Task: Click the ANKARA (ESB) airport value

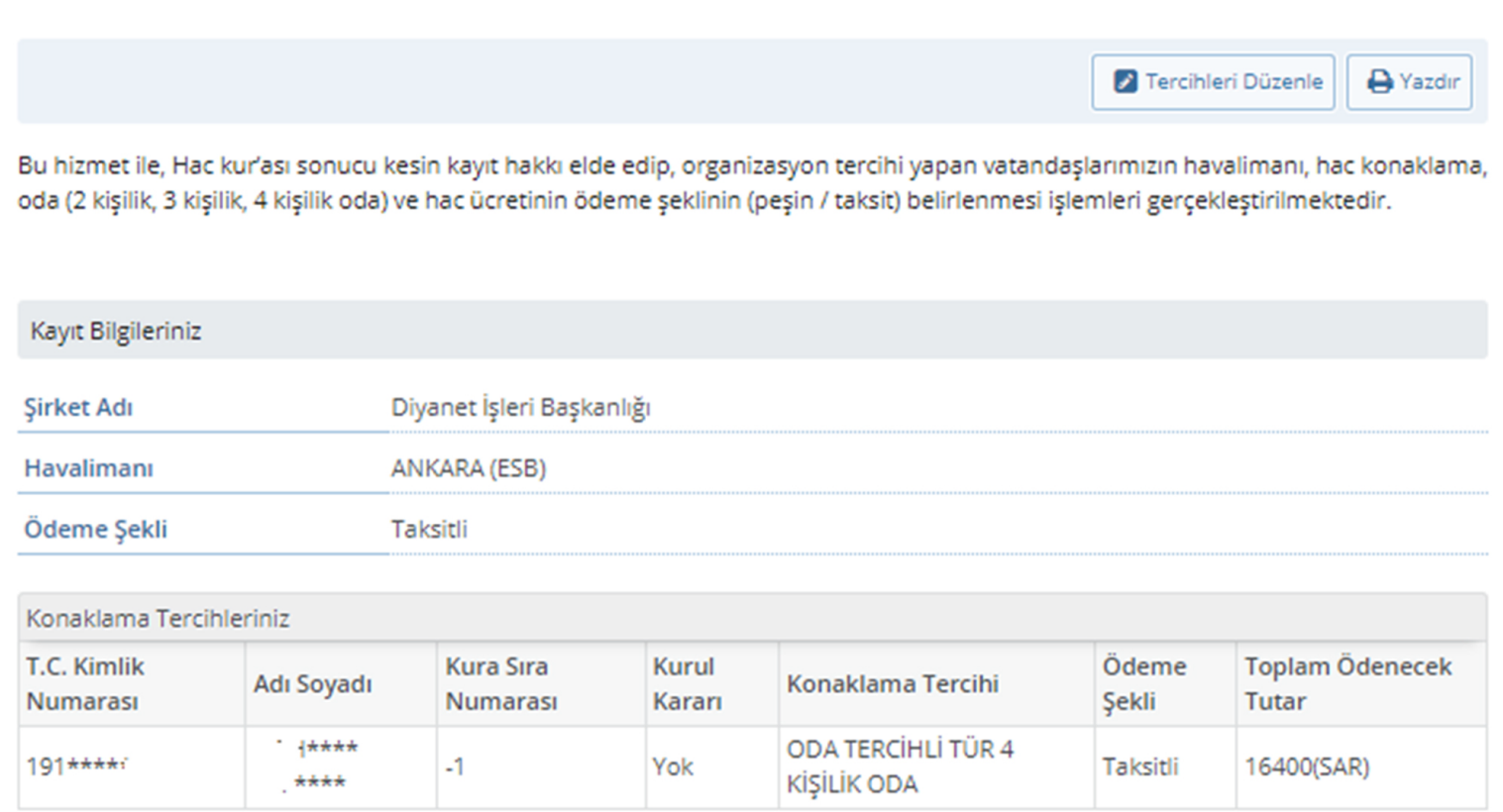Action: pos(468,468)
